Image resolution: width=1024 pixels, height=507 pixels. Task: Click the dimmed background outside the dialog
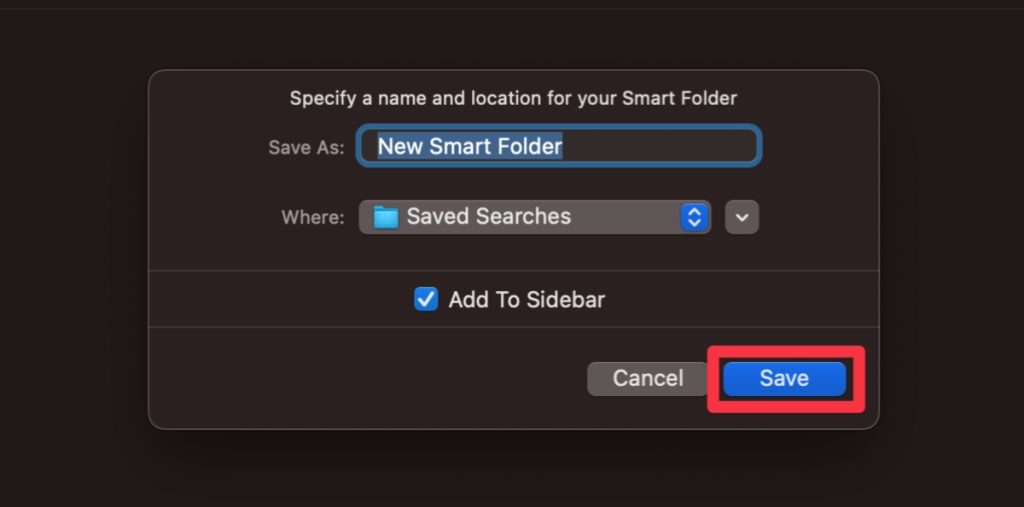[70, 250]
